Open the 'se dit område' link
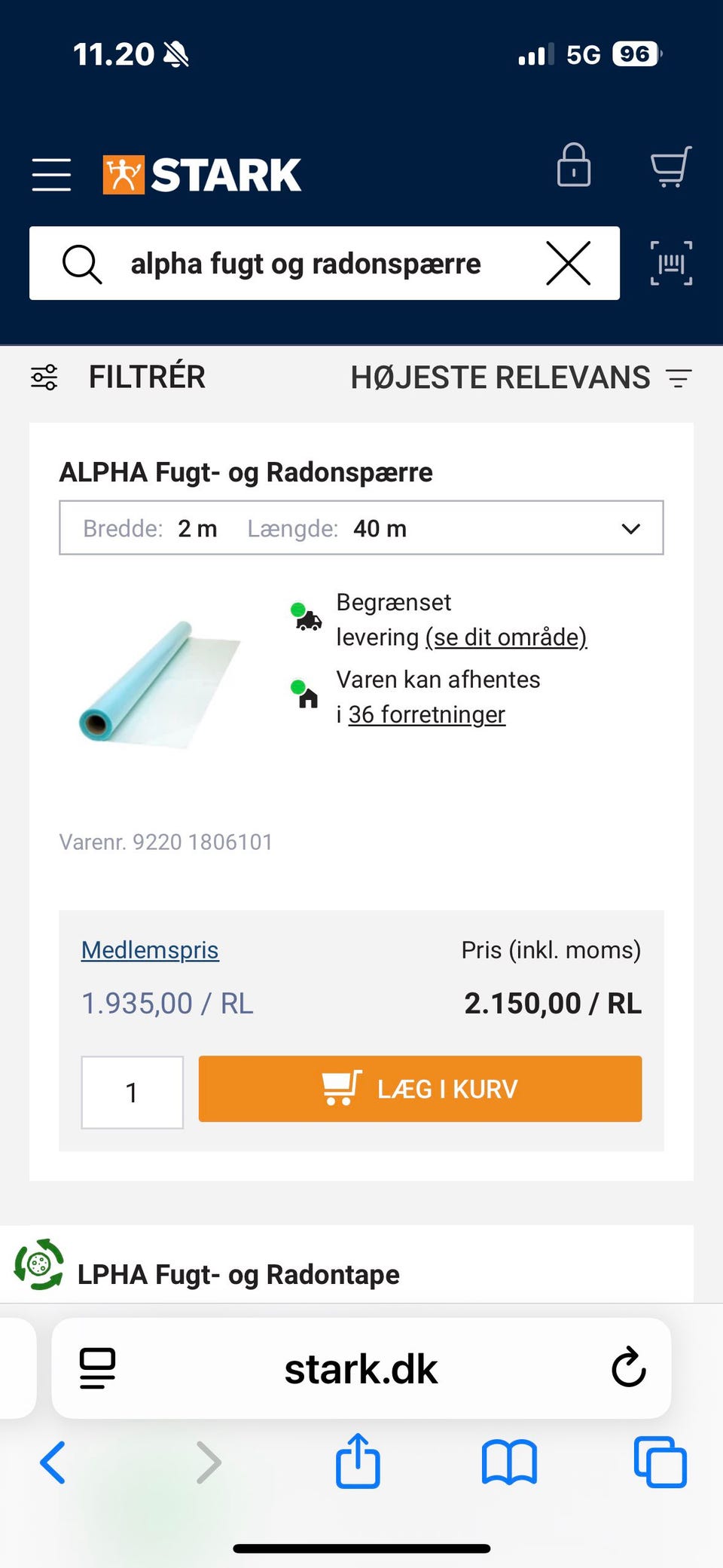This screenshot has width=723, height=1568. pyautogui.click(x=506, y=637)
